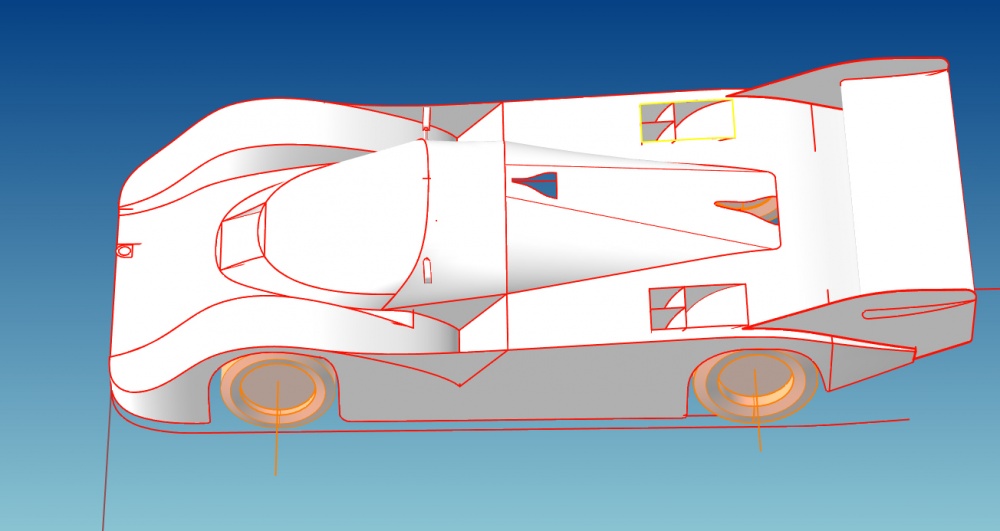Screen dimensions: 1000x531
Task: Select the highlighted front wheel of the car
Action: tap(277, 389)
